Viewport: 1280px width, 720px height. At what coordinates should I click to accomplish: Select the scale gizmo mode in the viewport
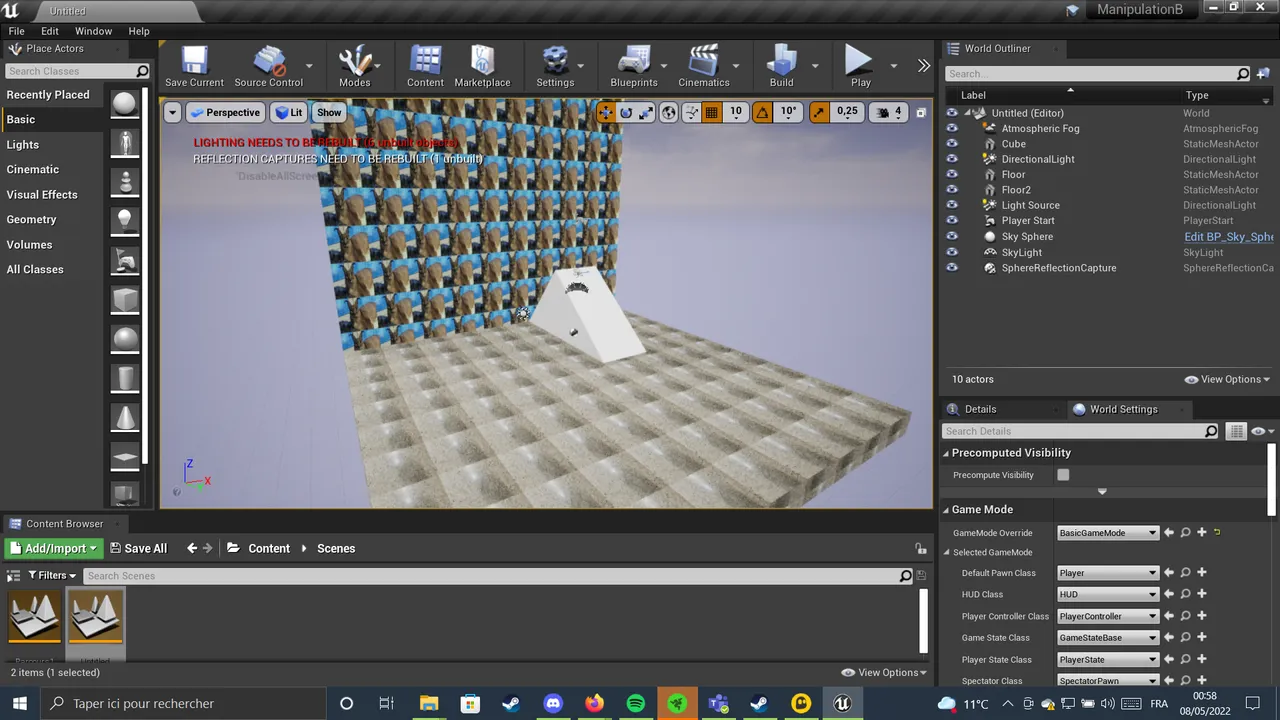click(x=647, y=112)
